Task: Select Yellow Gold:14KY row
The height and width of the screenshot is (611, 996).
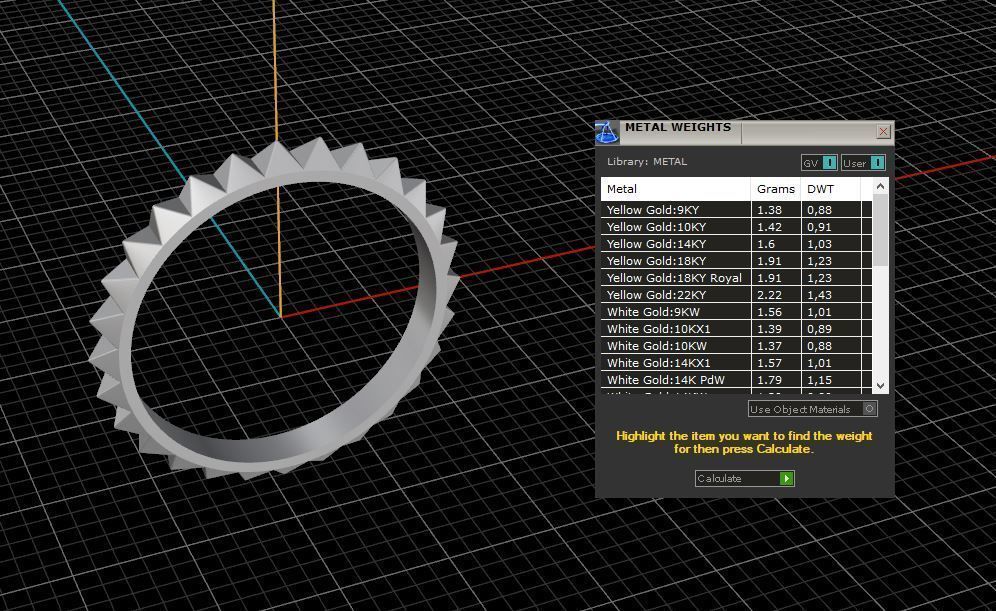Action: (x=736, y=244)
